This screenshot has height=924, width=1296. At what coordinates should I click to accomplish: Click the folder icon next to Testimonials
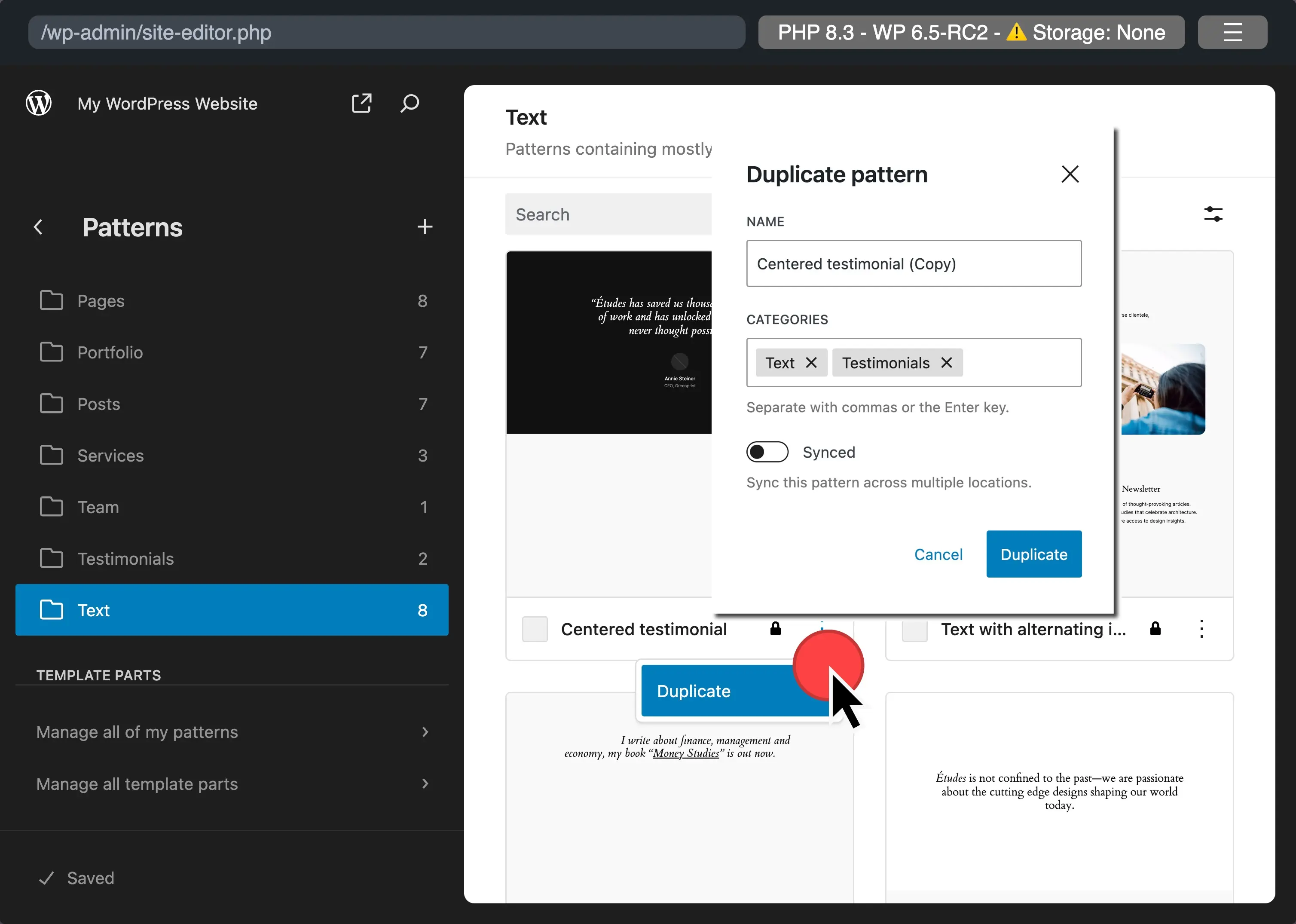51,557
